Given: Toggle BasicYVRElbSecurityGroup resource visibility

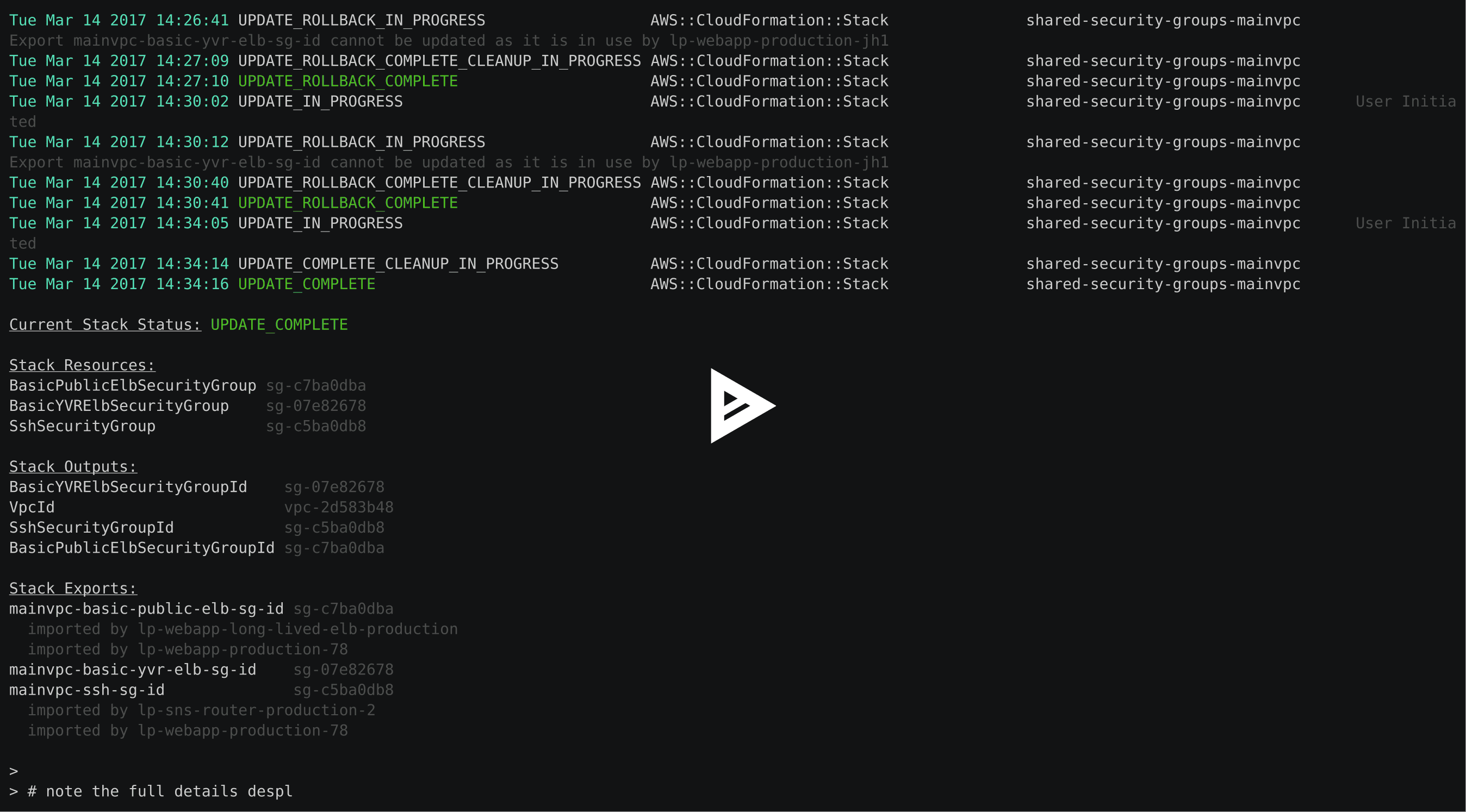Looking at the screenshot, I should [119, 405].
